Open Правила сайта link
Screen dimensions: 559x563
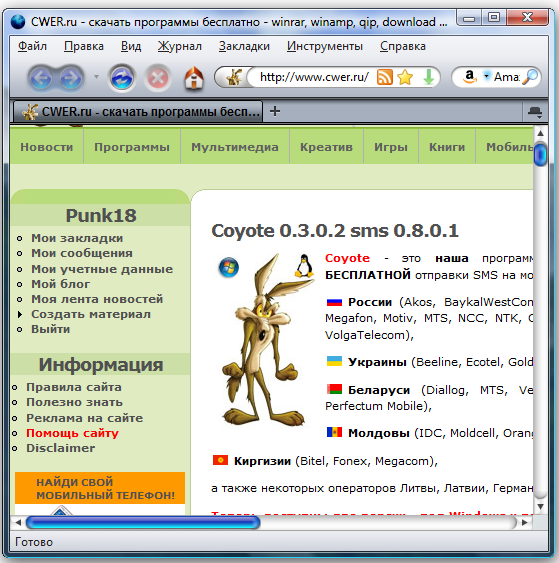click(74, 387)
